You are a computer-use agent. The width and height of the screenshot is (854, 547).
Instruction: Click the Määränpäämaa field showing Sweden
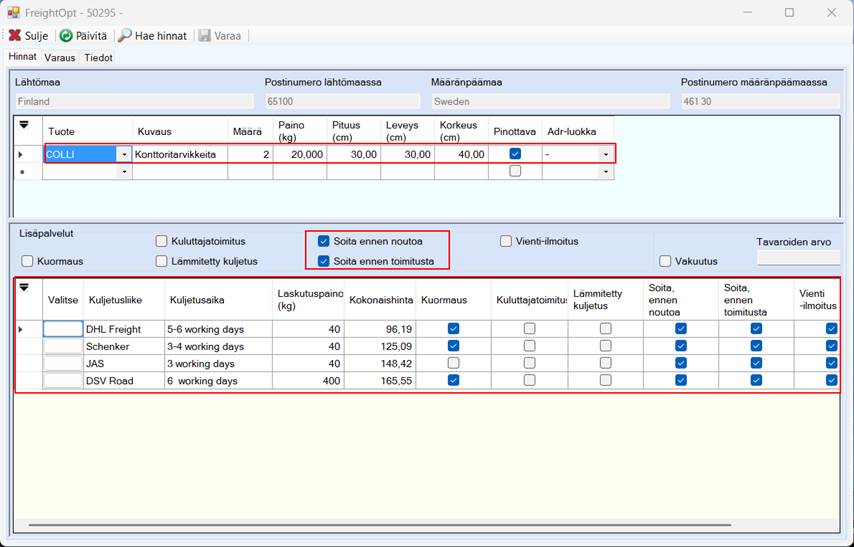tap(551, 101)
